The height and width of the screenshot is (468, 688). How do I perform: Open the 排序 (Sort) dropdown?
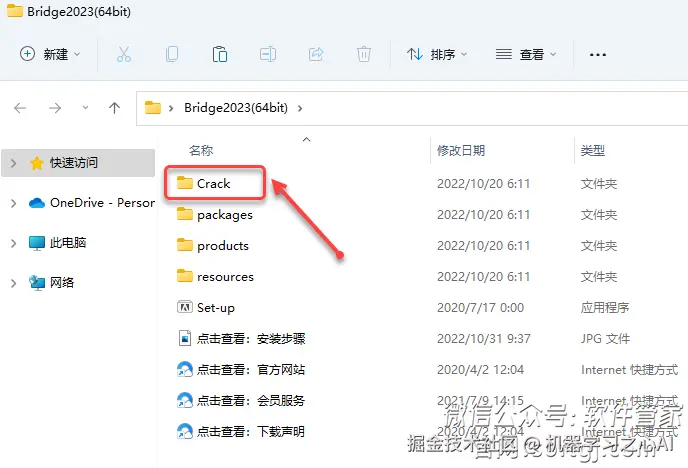(437, 54)
